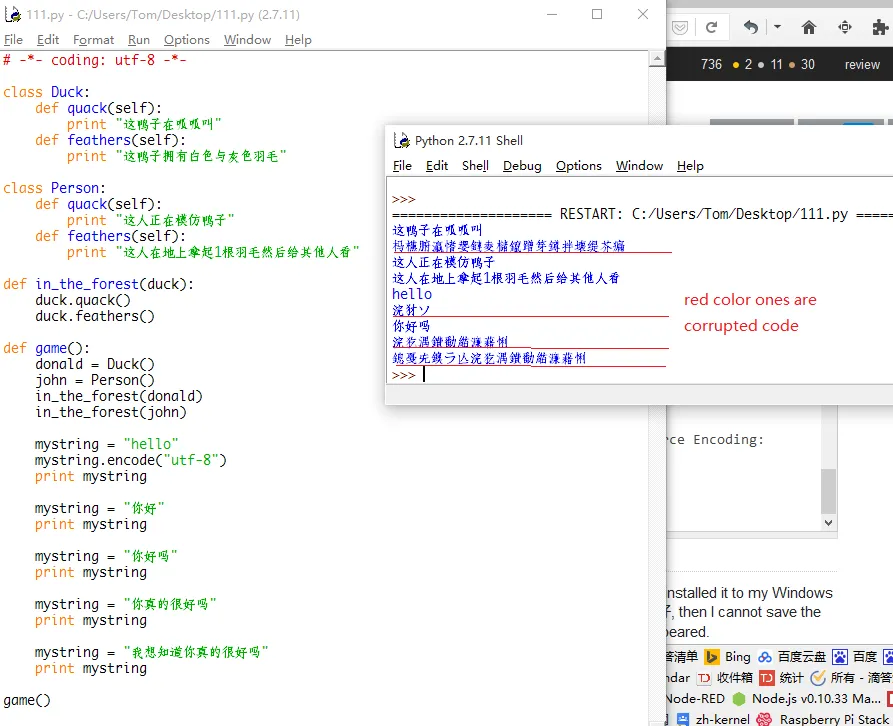
Task: Open the zh-kernel bookmark
Action: click(x=713, y=719)
